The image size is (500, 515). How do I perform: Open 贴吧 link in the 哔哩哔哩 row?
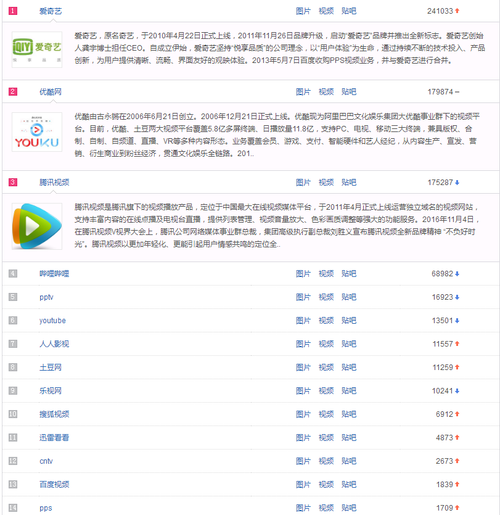pyautogui.click(x=349, y=274)
